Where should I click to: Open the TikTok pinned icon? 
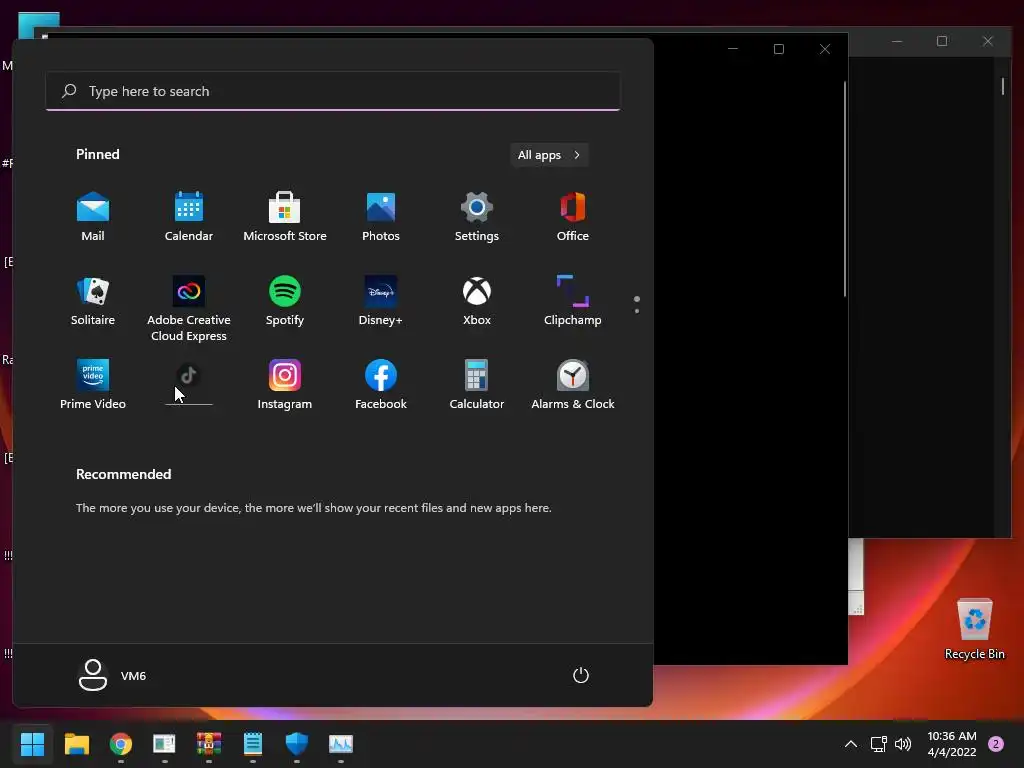(x=189, y=376)
